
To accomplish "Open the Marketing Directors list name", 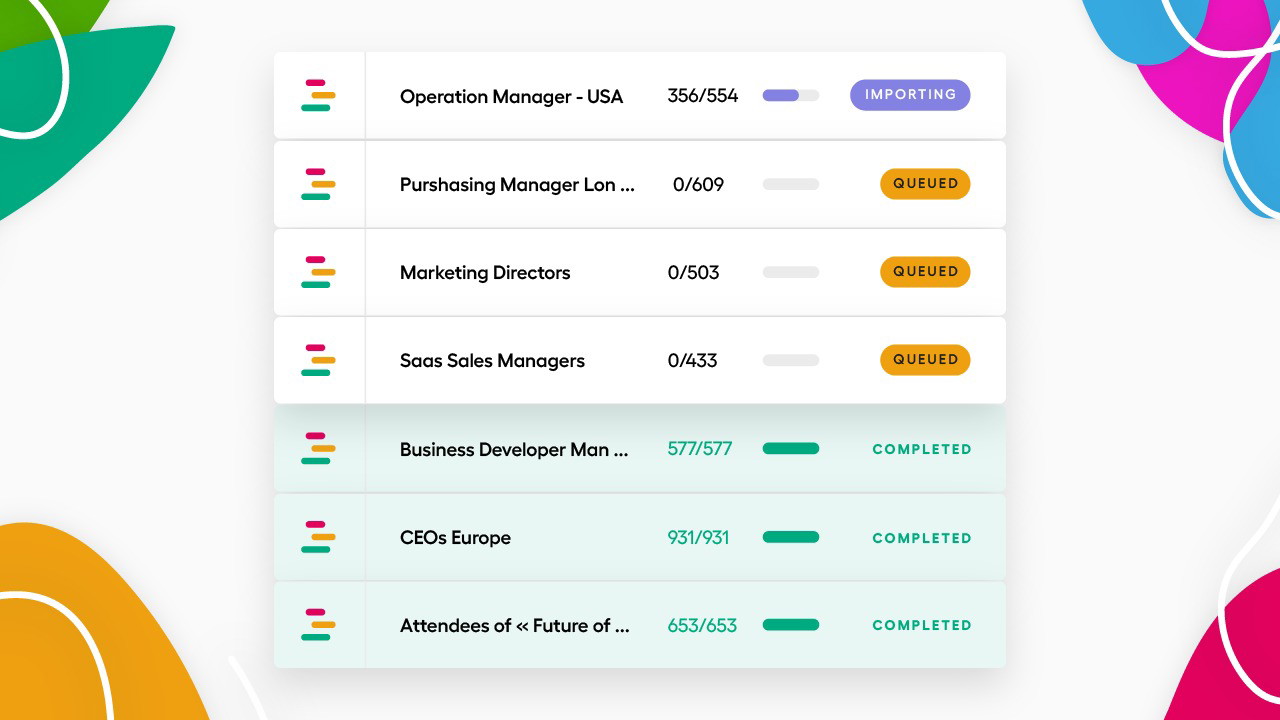I will point(485,273).
